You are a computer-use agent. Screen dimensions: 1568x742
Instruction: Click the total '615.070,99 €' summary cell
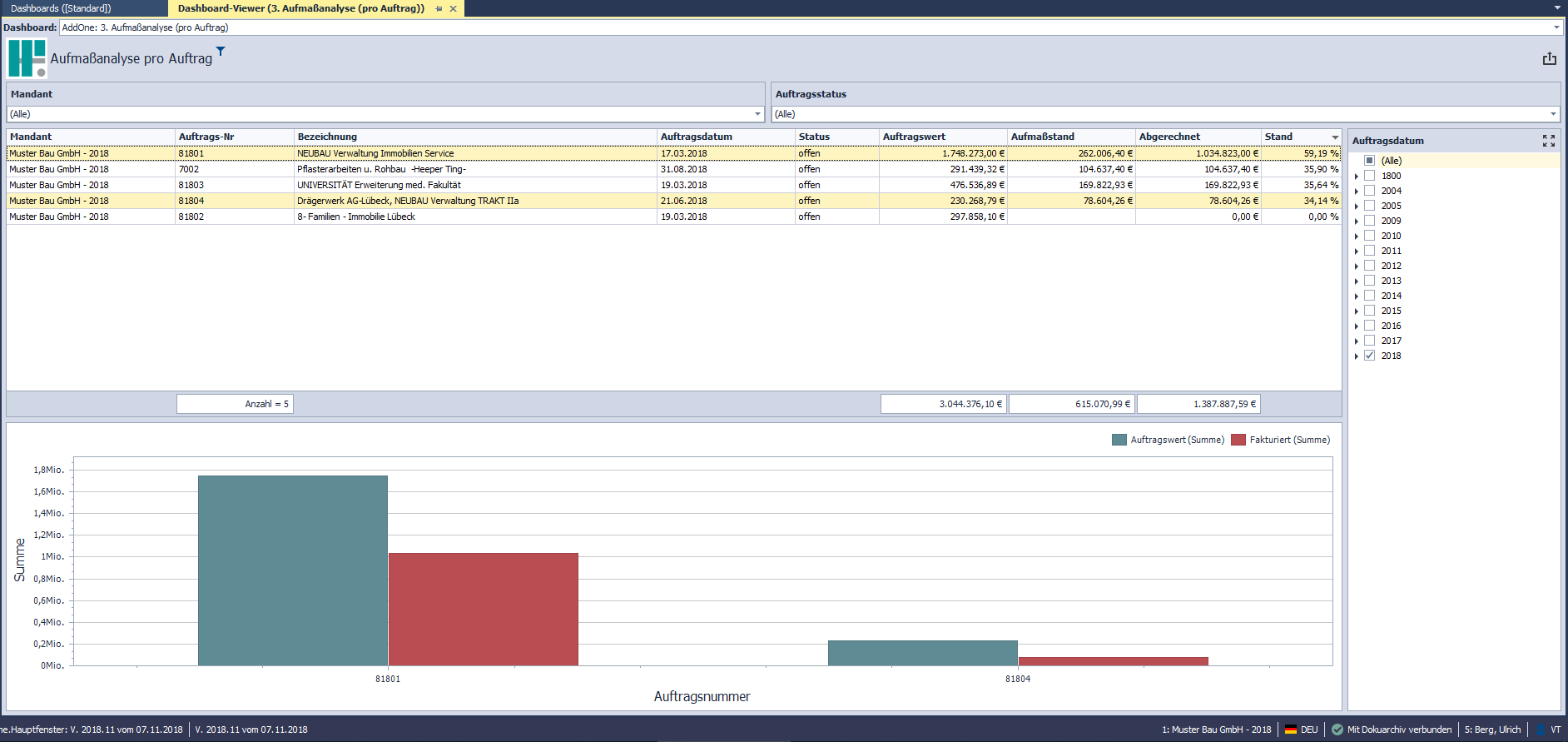point(1072,404)
